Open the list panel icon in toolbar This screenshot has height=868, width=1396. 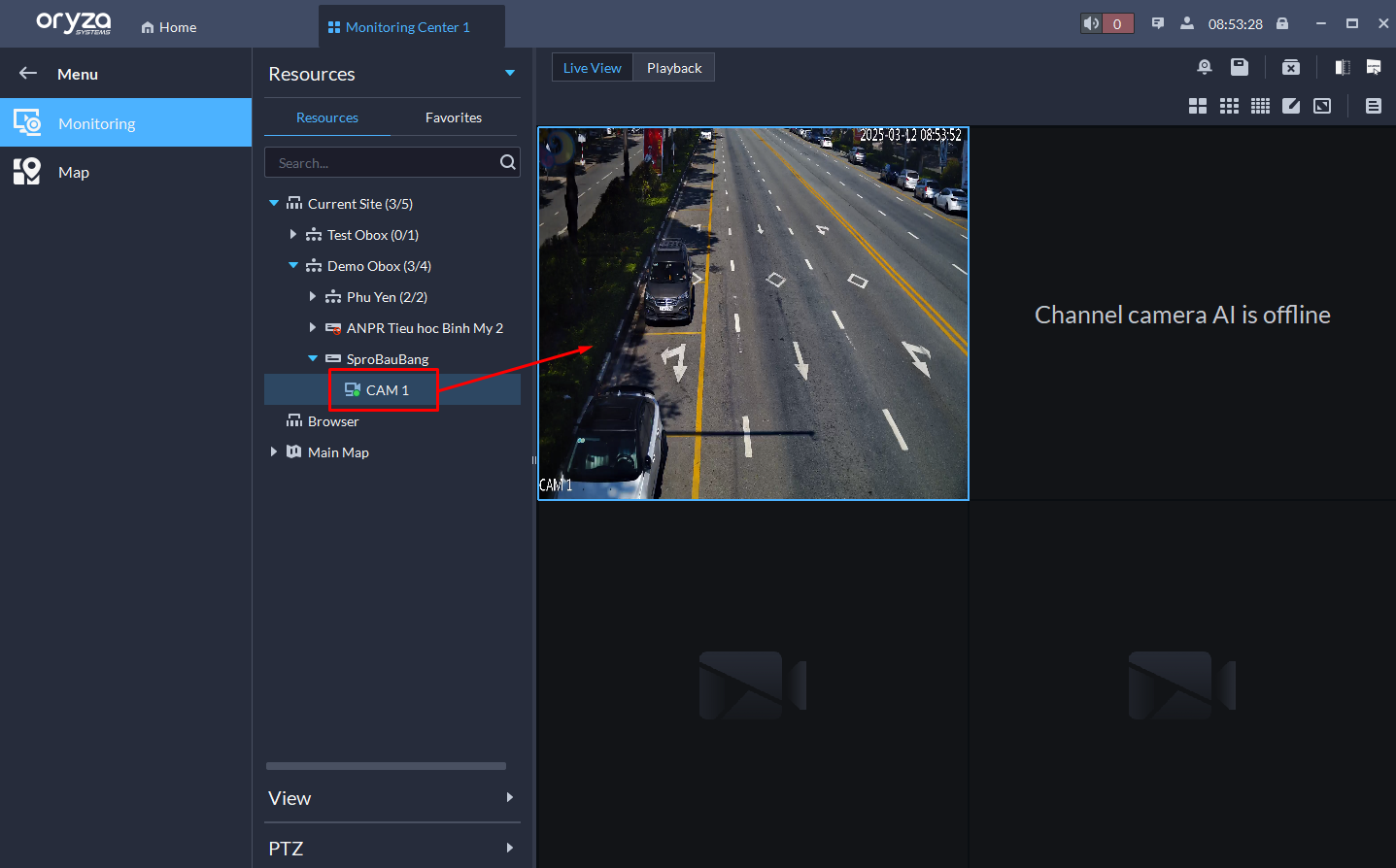point(1374,106)
